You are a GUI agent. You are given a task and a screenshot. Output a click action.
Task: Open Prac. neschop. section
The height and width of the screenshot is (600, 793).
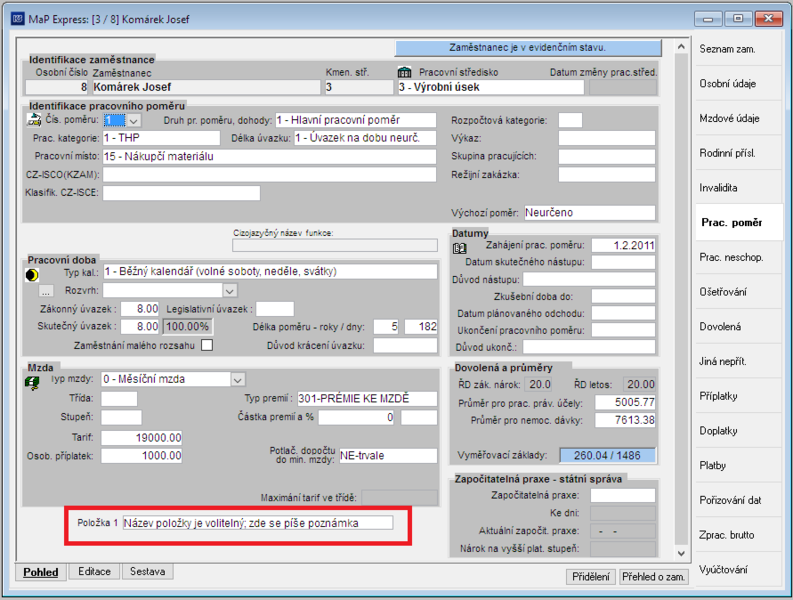click(738, 258)
